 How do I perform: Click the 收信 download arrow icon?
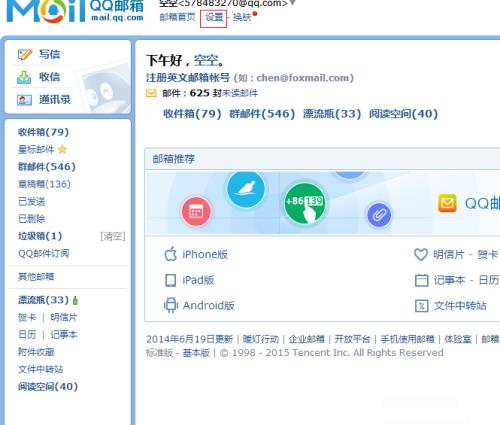point(24,77)
